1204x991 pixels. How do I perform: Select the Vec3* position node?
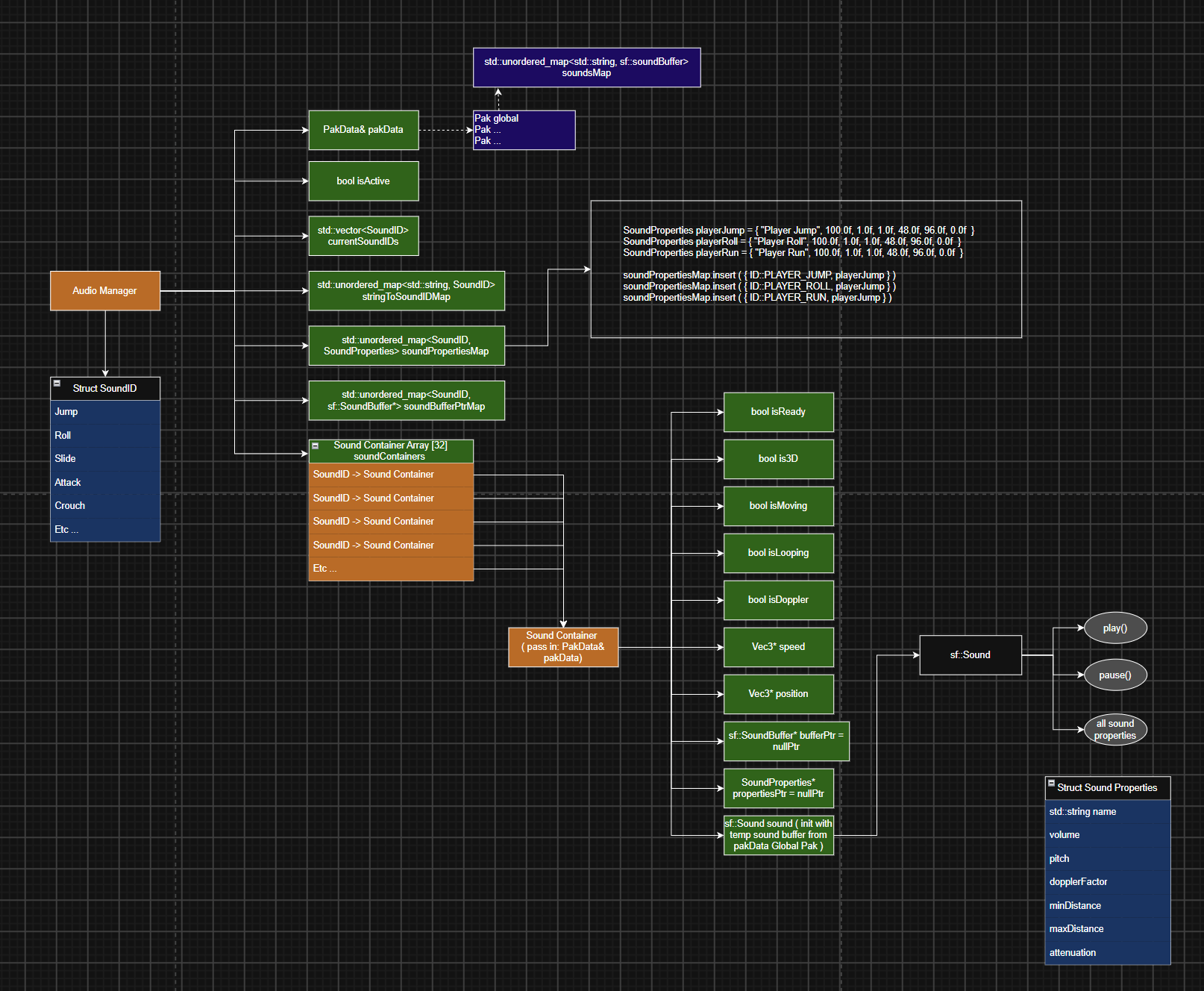point(779,694)
